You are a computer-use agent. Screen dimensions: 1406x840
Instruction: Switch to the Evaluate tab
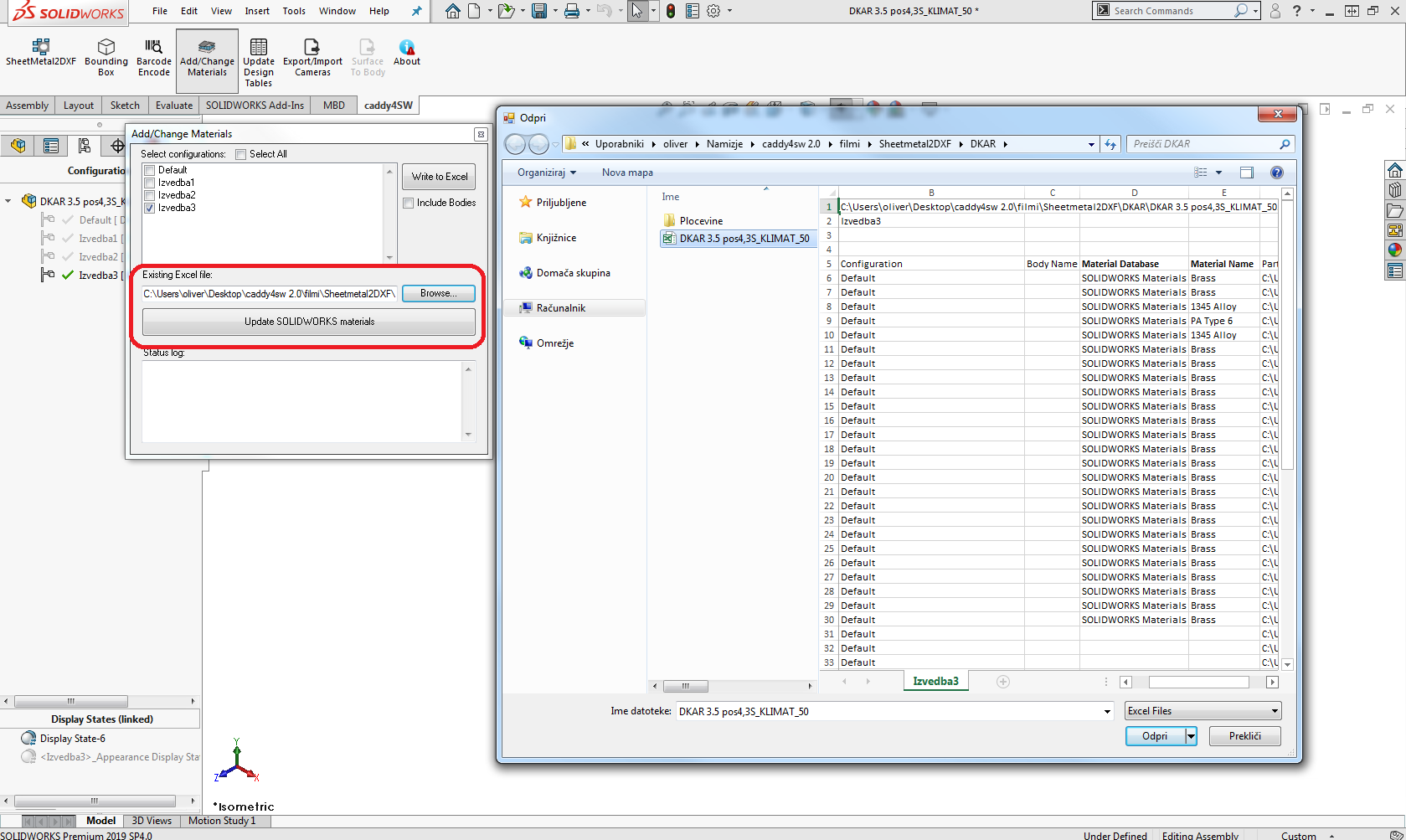pos(173,106)
